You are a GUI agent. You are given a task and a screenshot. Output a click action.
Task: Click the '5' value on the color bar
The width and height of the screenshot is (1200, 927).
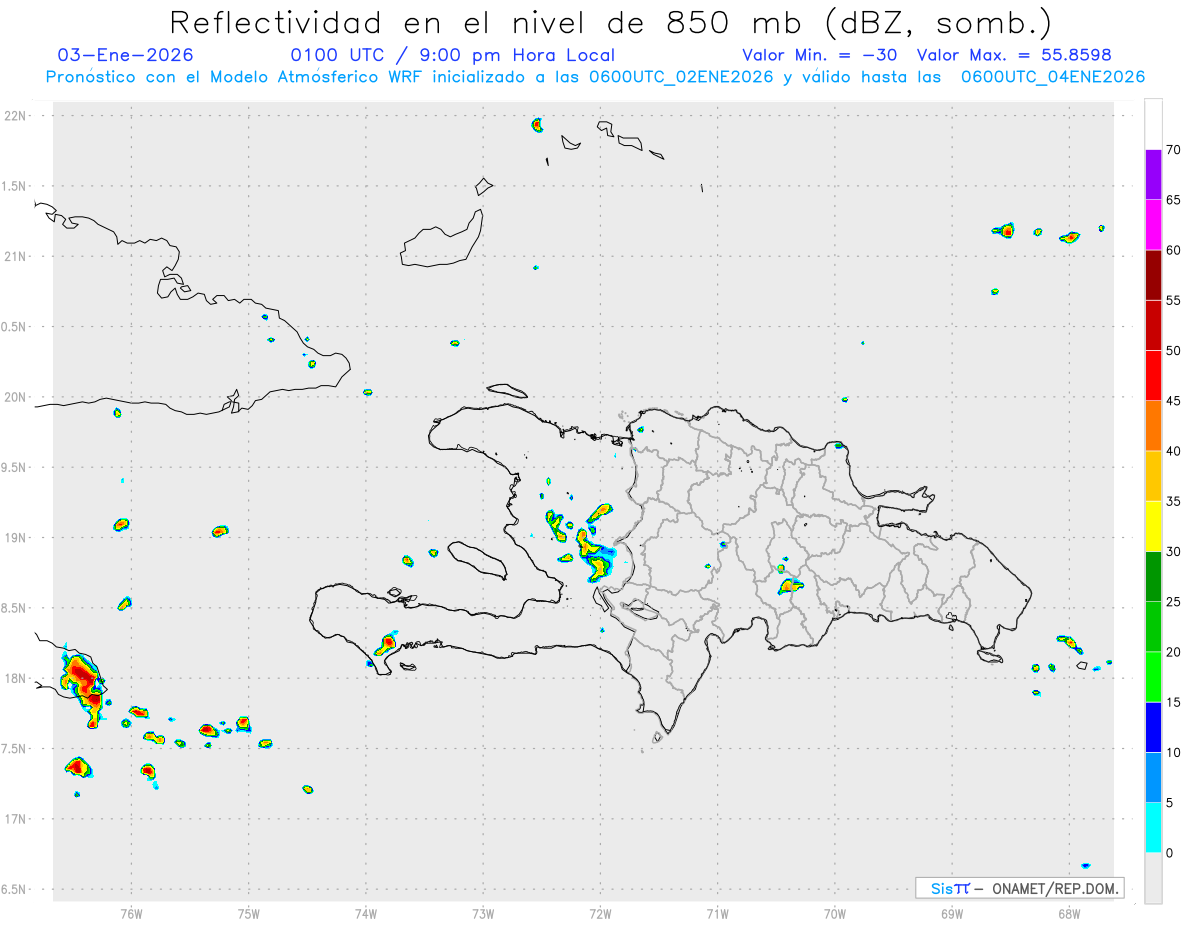point(1170,803)
